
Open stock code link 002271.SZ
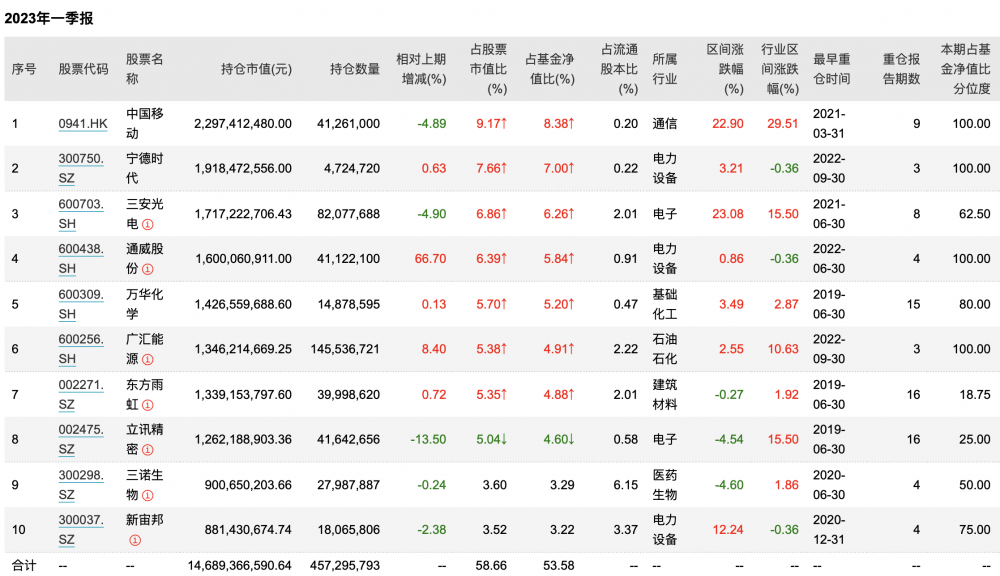(81, 394)
